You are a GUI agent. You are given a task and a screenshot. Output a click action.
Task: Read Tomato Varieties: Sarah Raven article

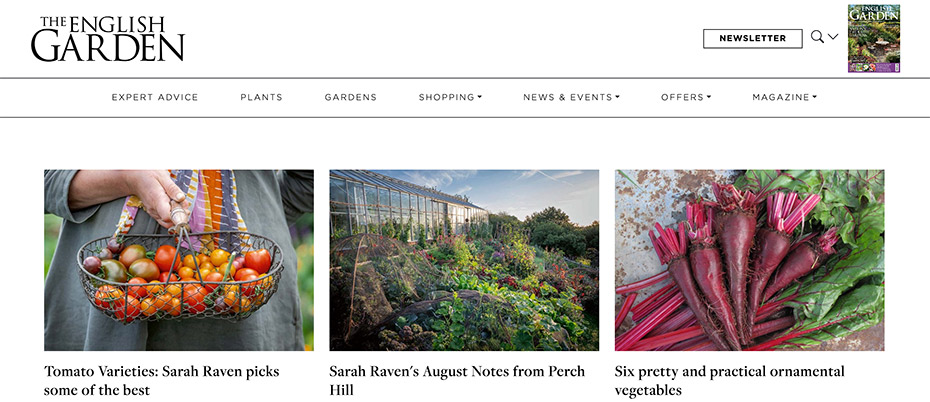pos(161,381)
